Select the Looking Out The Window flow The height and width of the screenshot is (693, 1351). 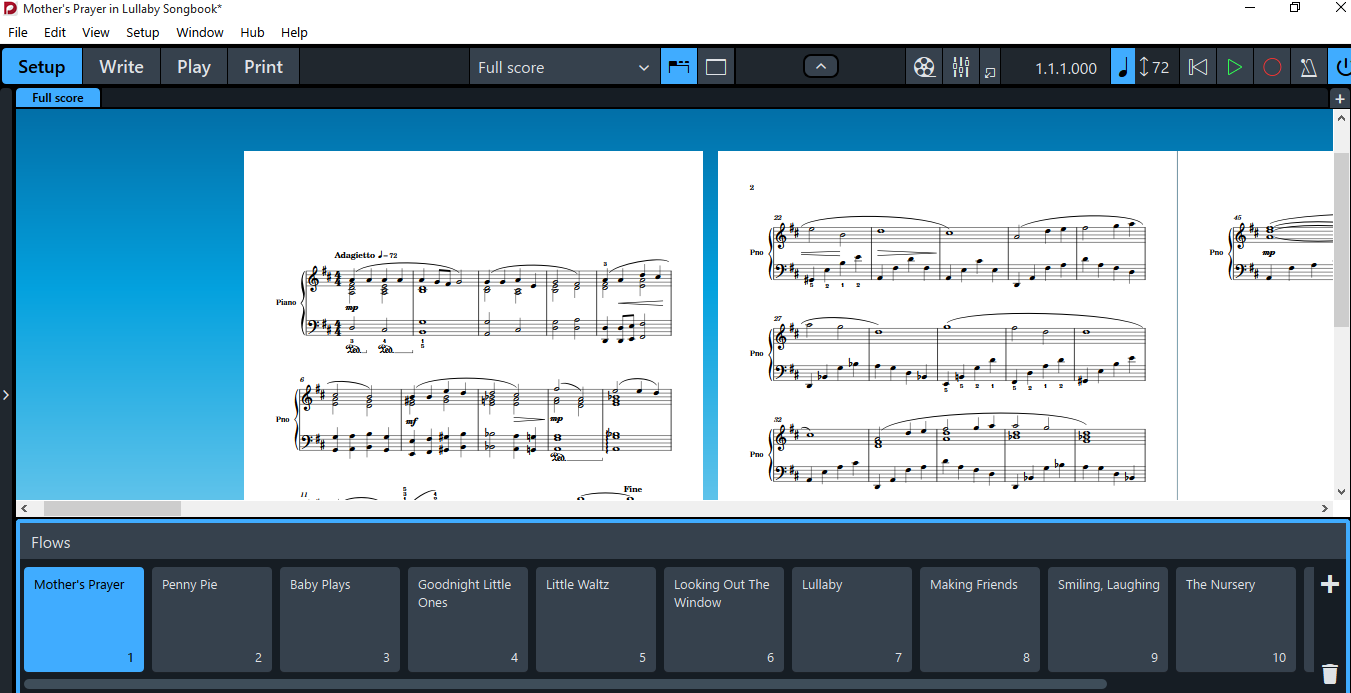724,619
